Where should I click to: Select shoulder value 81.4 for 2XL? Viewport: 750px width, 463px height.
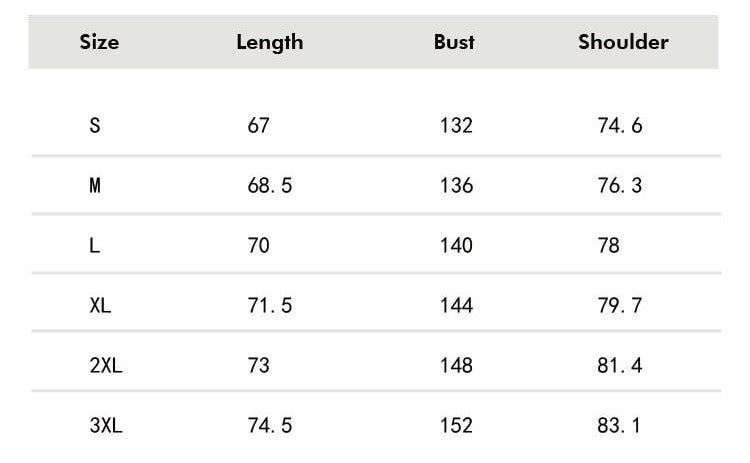[x=620, y=366]
